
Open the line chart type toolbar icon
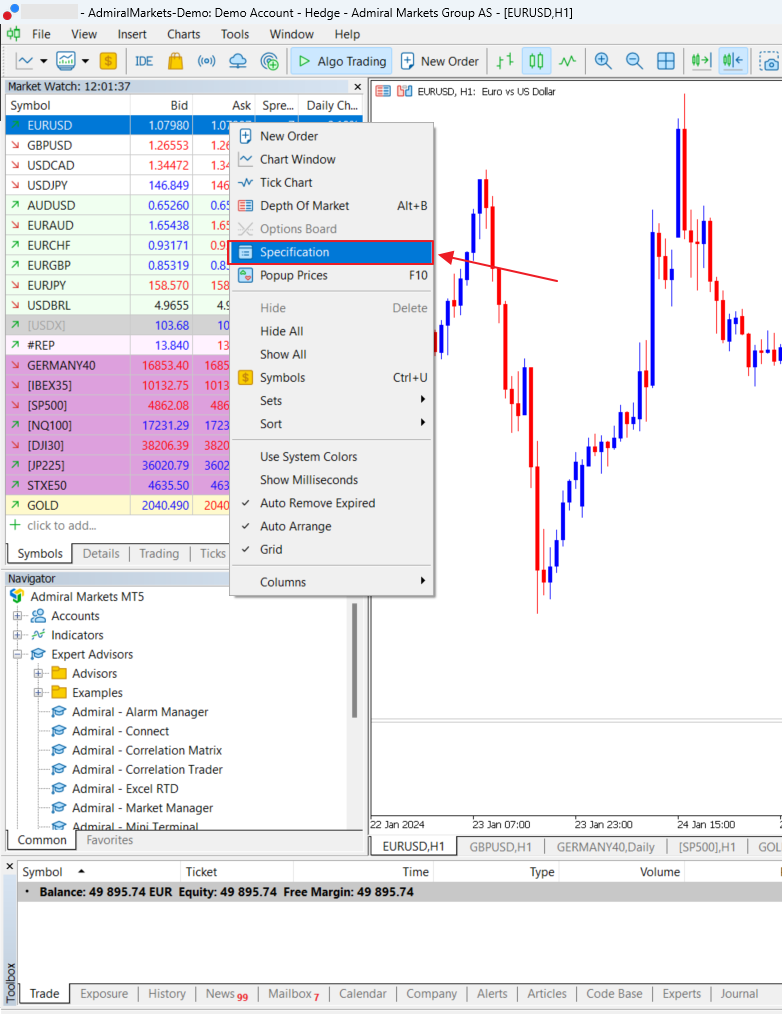pyautogui.click(x=25, y=61)
